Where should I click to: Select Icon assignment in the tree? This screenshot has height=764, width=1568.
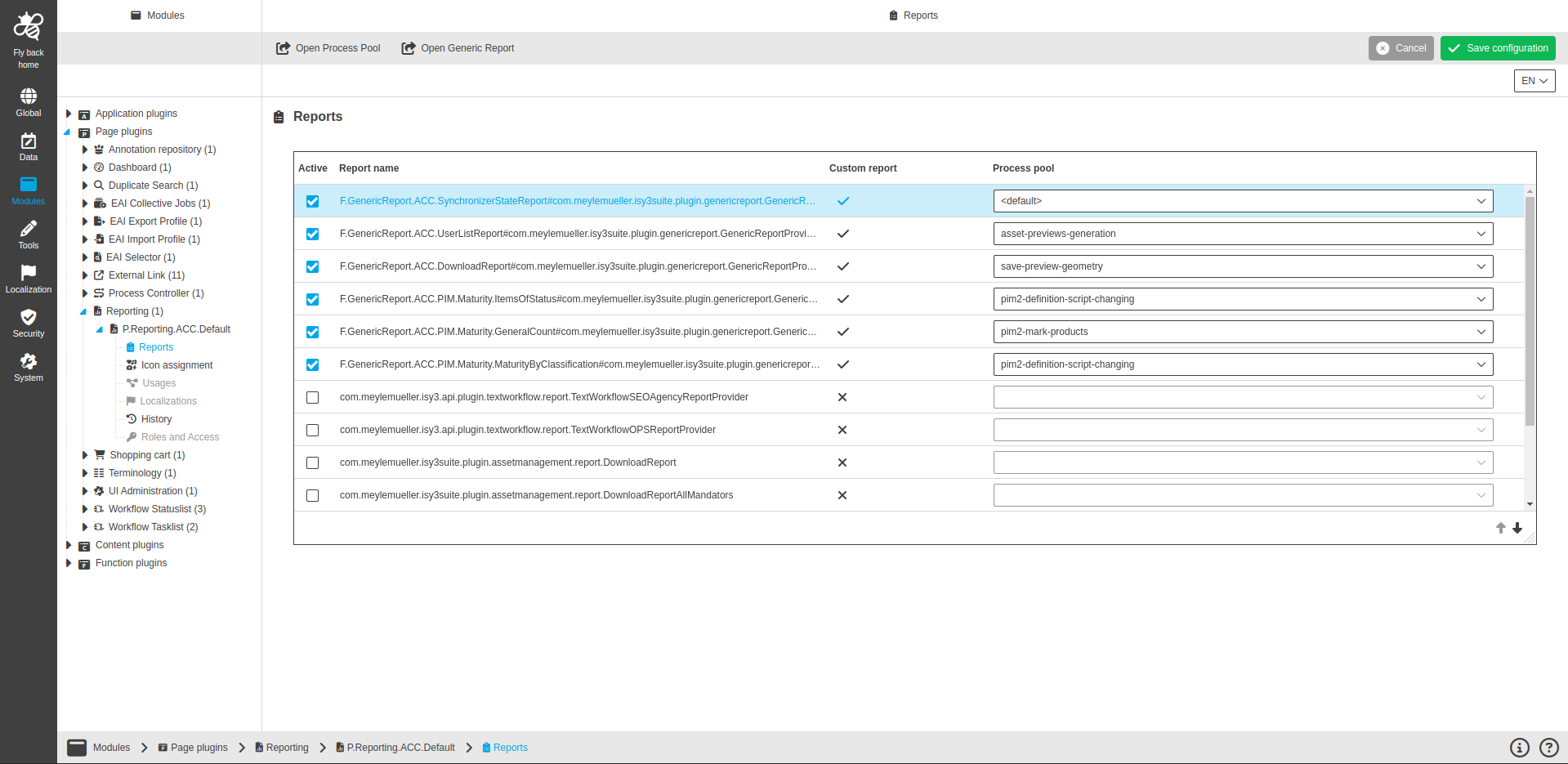click(x=176, y=365)
